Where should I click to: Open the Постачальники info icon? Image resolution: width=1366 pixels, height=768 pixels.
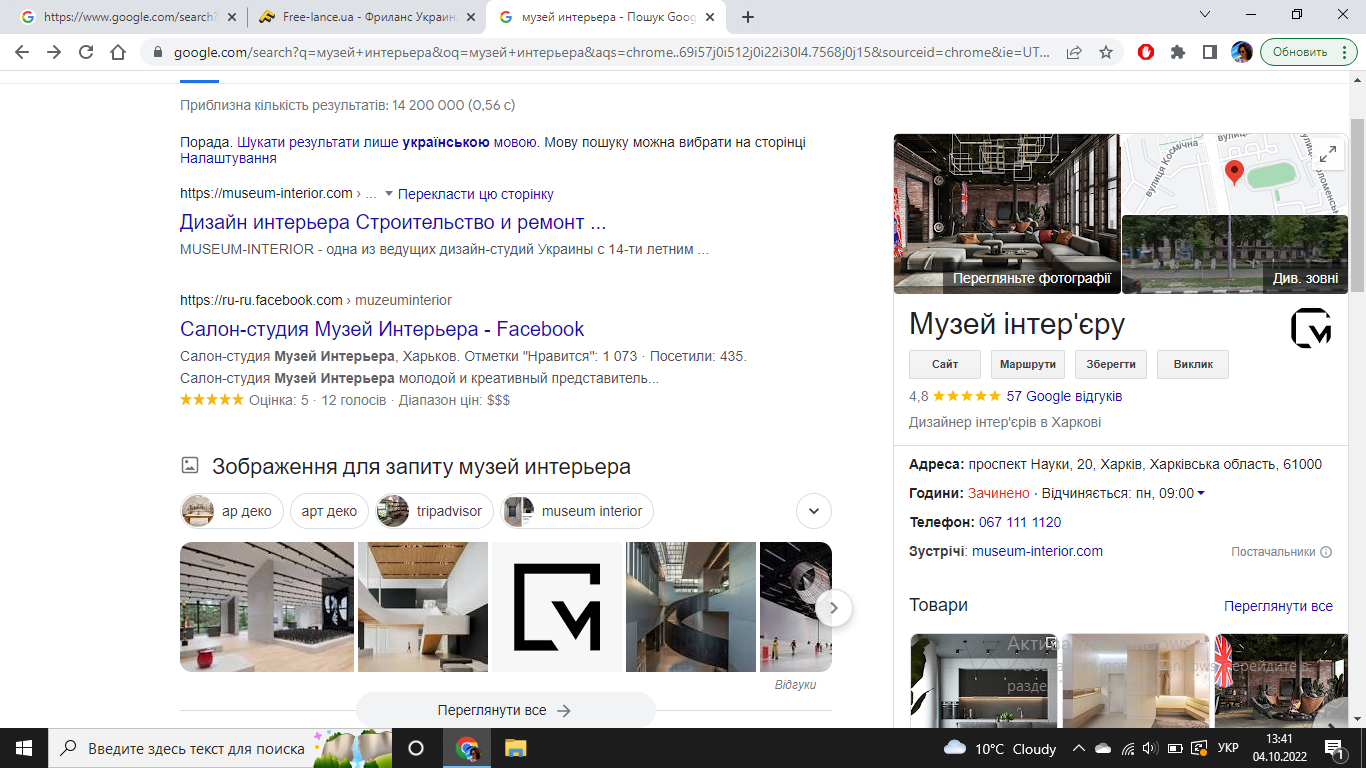pos(1326,552)
